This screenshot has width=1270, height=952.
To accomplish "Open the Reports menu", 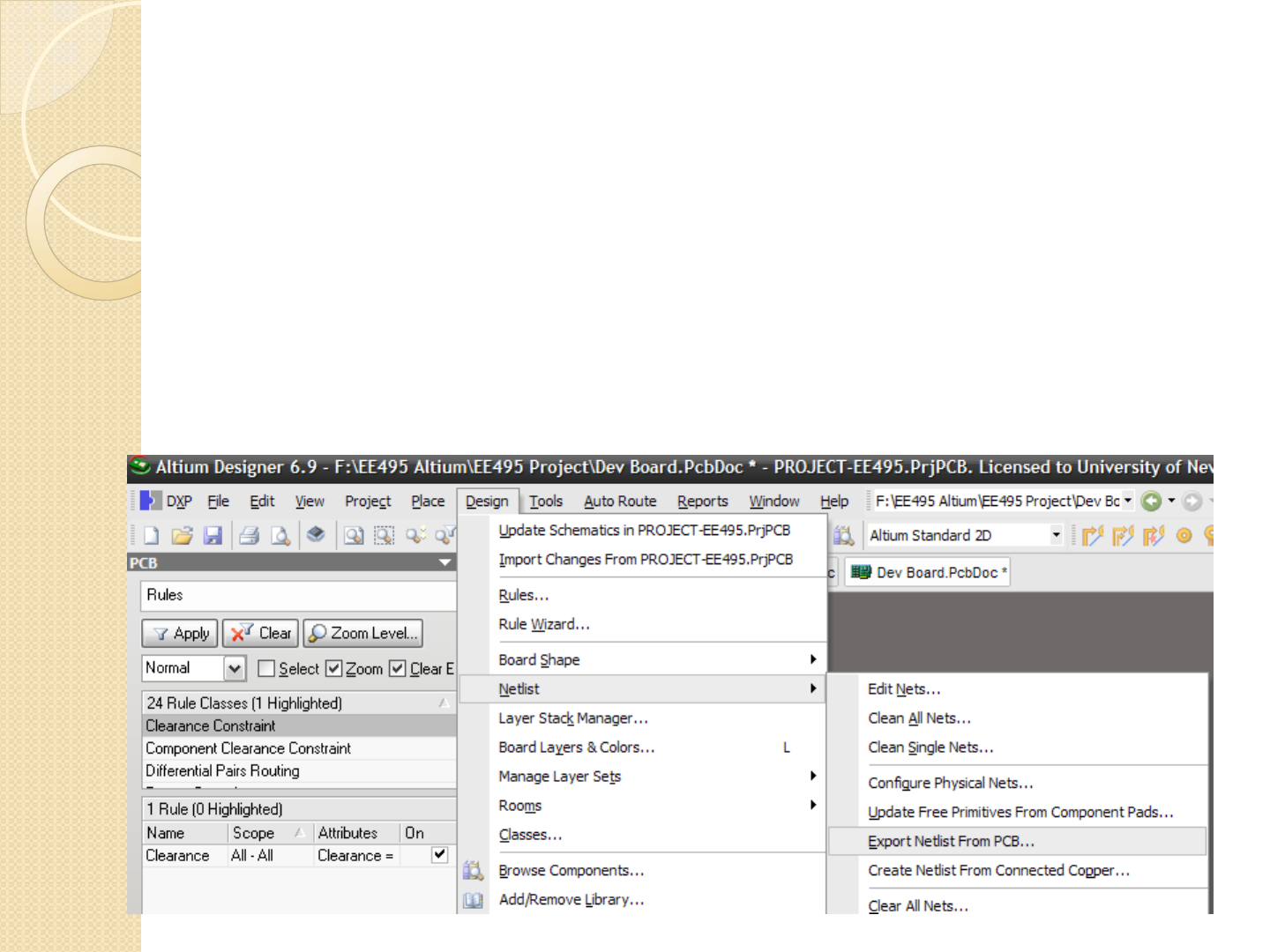I will point(703,501).
